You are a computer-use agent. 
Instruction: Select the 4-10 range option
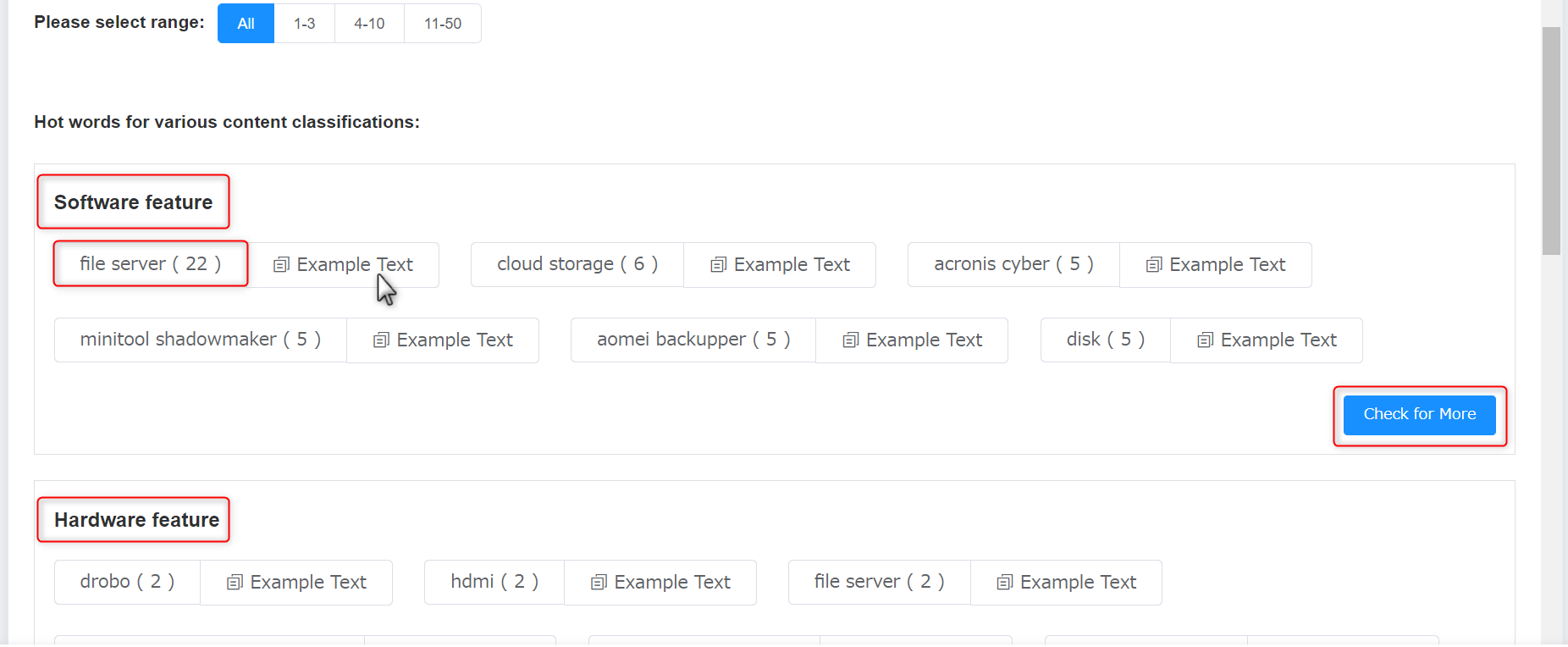(369, 24)
